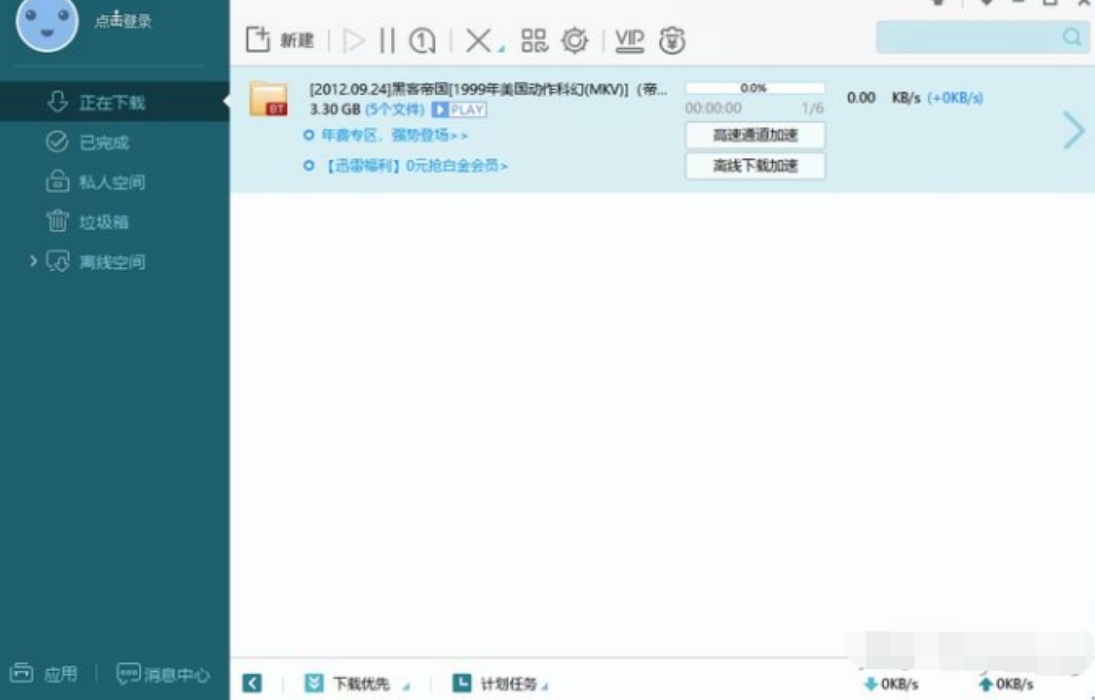Image resolution: width=1095 pixels, height=700 pixels.
Task: Click the upload speed 0KB/s indicator
Action: (1006, 683)
